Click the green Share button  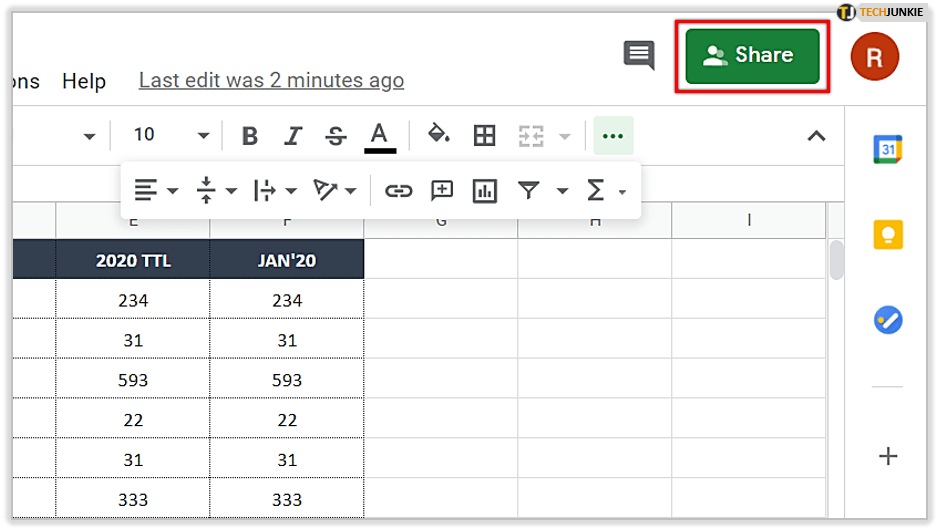pos(752,56)
